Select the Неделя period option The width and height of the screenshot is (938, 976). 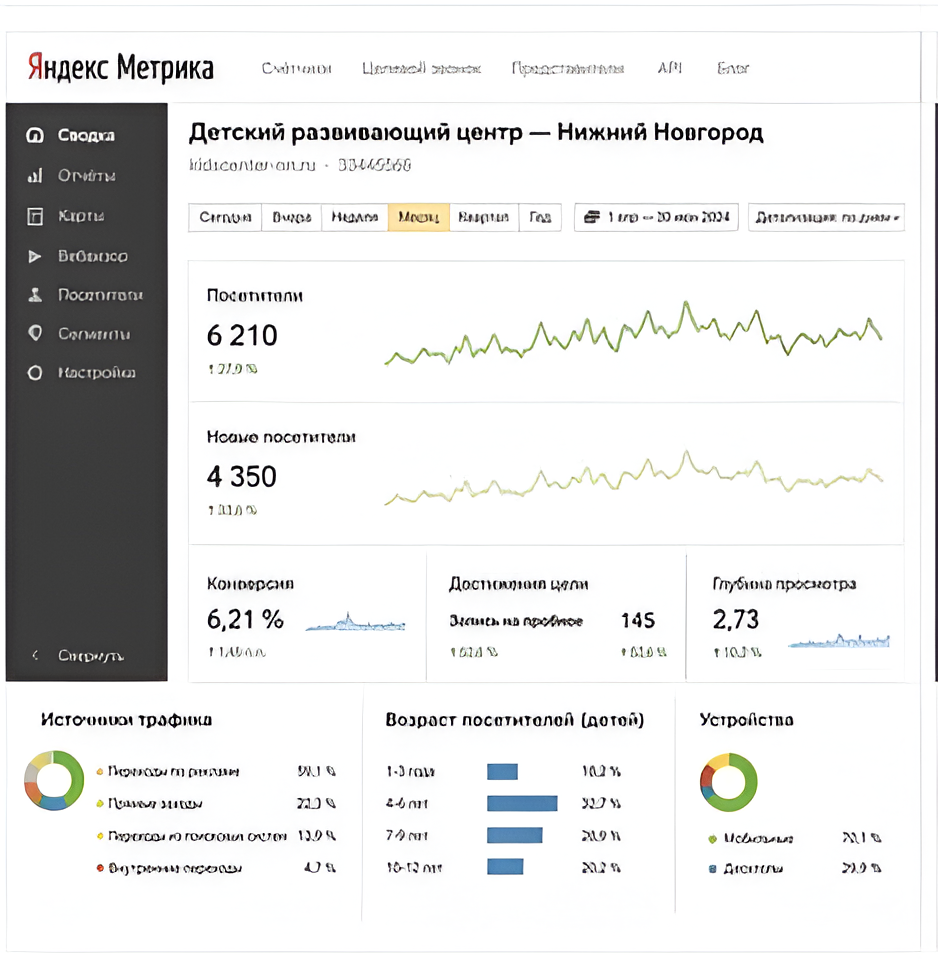[x=354, y=217]
